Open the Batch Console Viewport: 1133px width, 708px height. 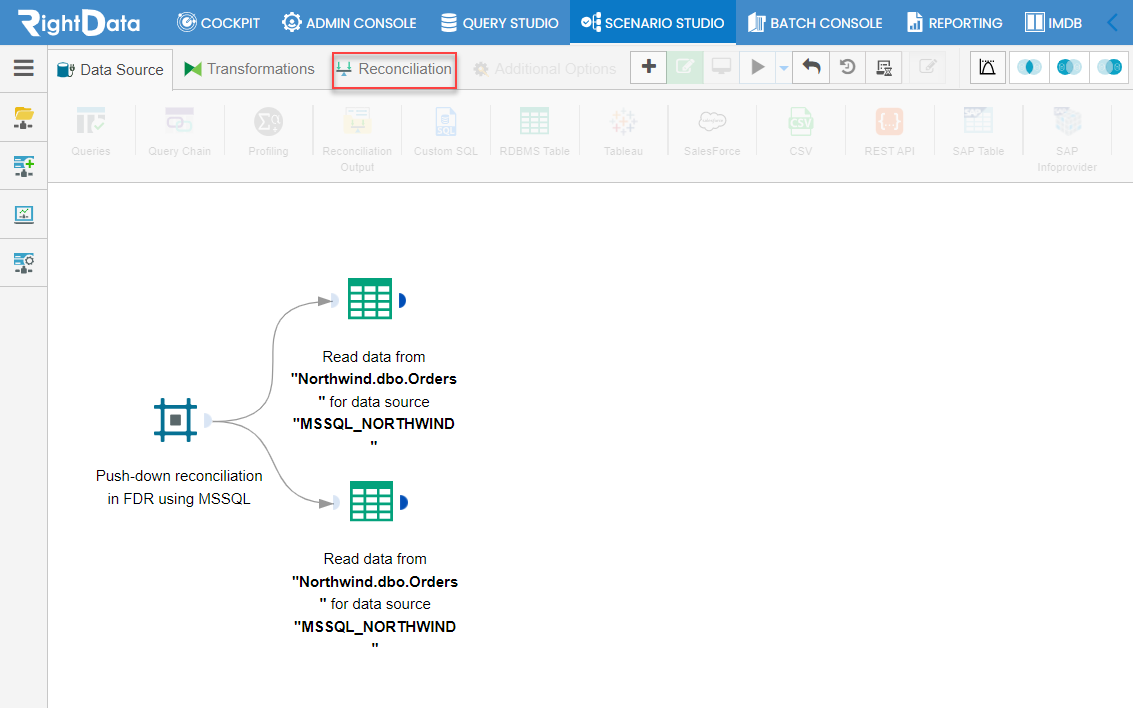click(815, 22)
